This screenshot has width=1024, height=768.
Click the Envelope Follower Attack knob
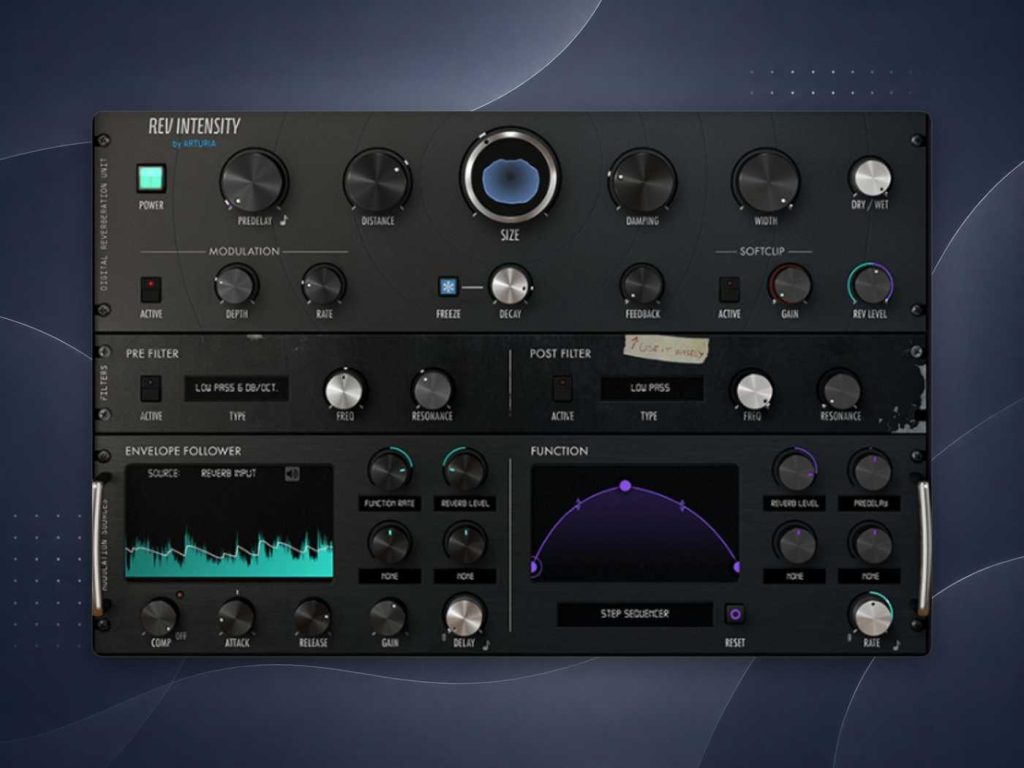[x=236, y=617]
